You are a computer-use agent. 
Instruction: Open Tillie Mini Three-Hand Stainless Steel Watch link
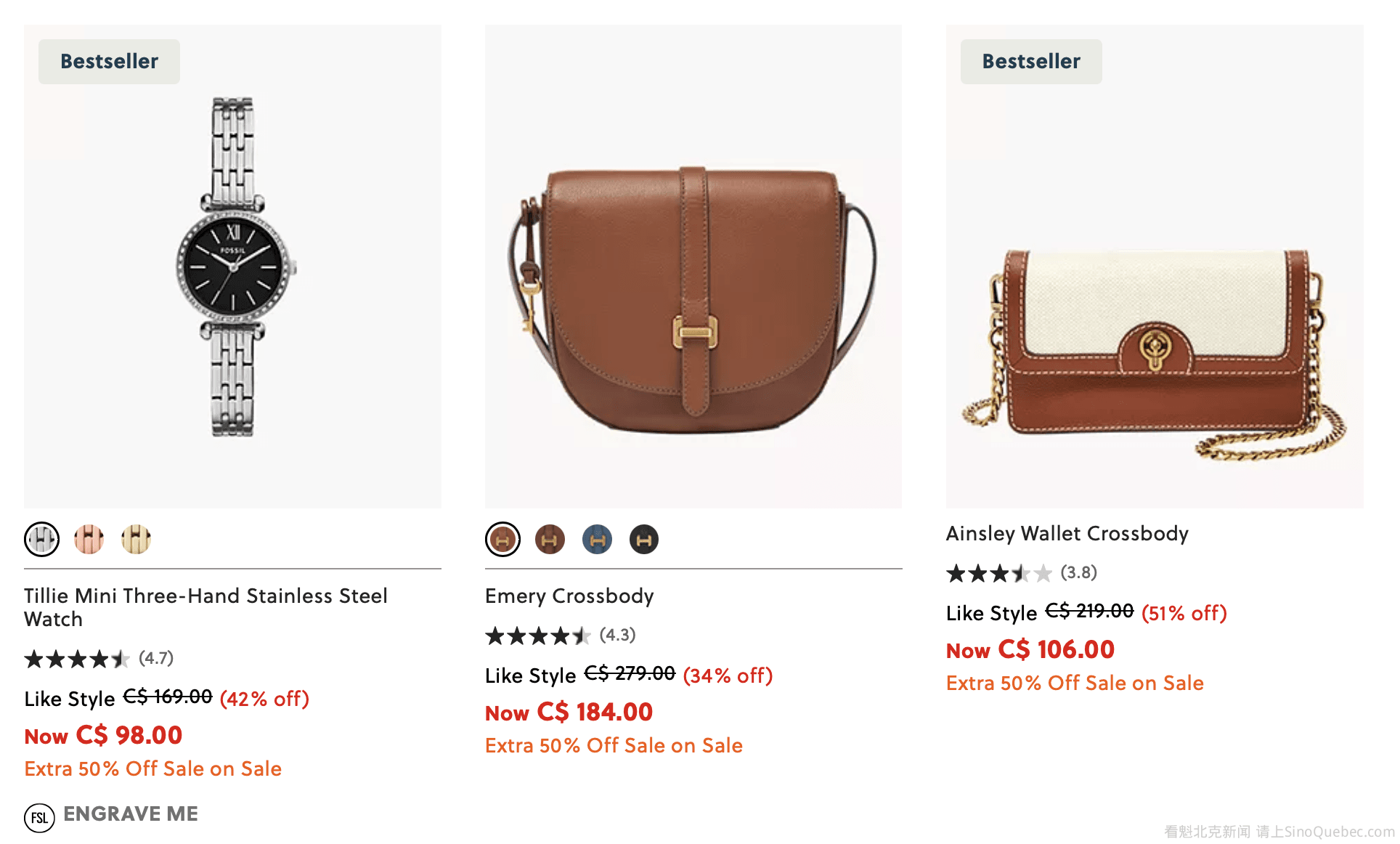205,607
